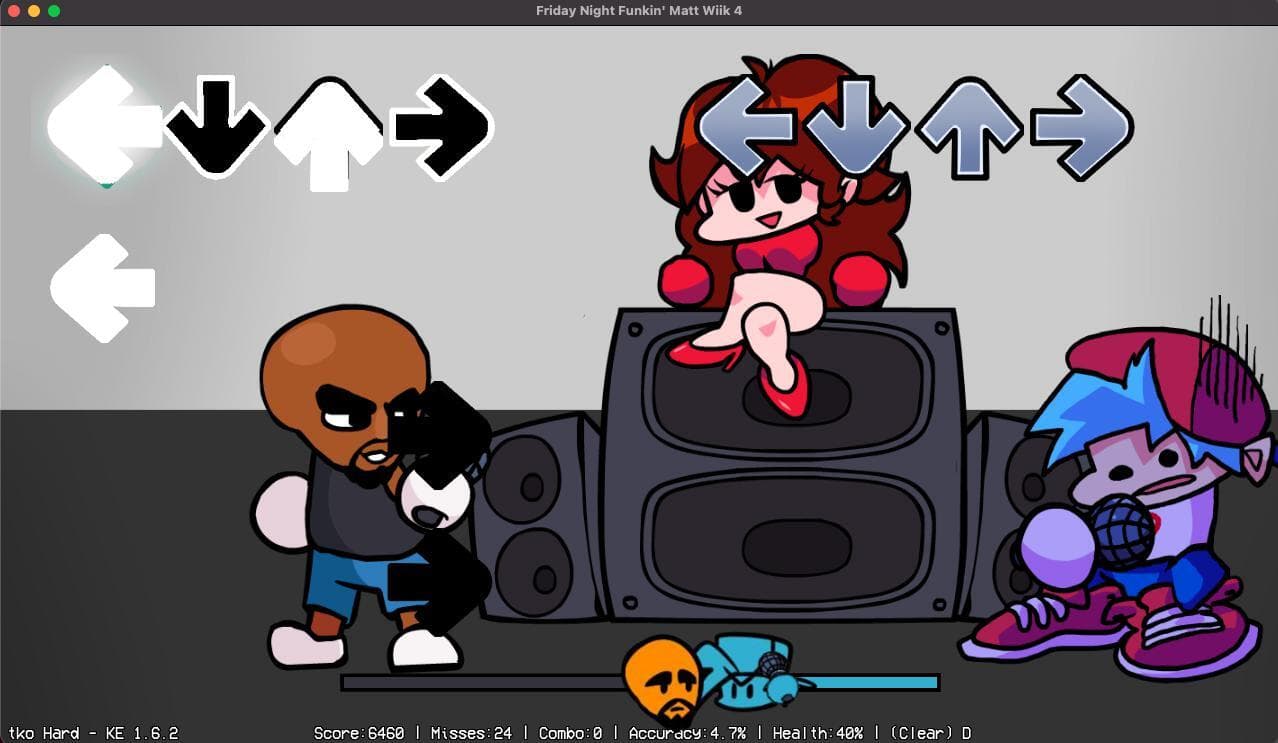Click the "(Clear) D" rating text
Image resolution: width=1278 pixels, height=743 pixels.
[x=930, y=733]
